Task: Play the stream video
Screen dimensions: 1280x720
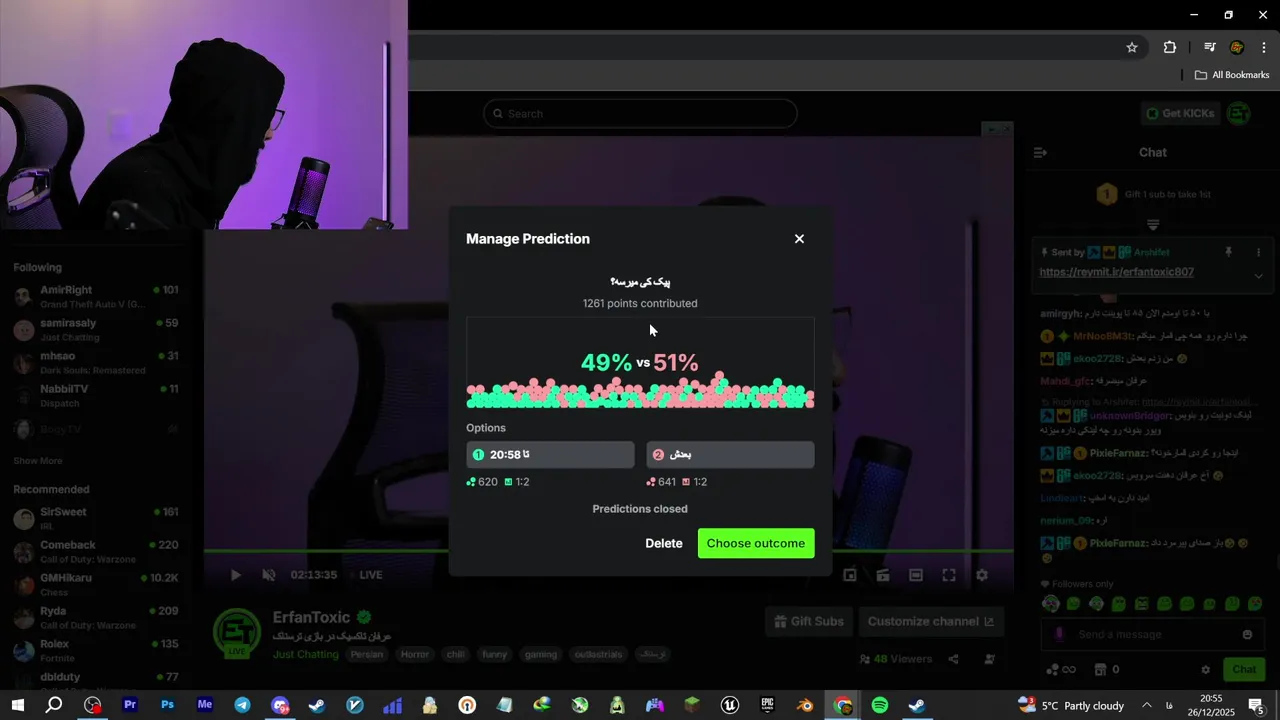Action: 236,575
